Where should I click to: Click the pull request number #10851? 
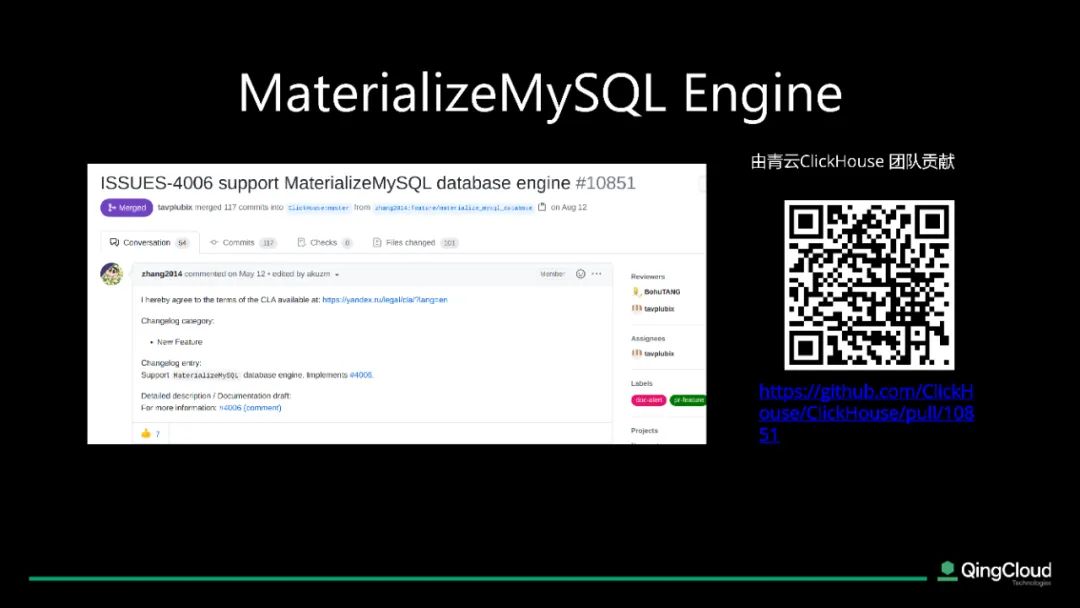click(x=605, y=182)
